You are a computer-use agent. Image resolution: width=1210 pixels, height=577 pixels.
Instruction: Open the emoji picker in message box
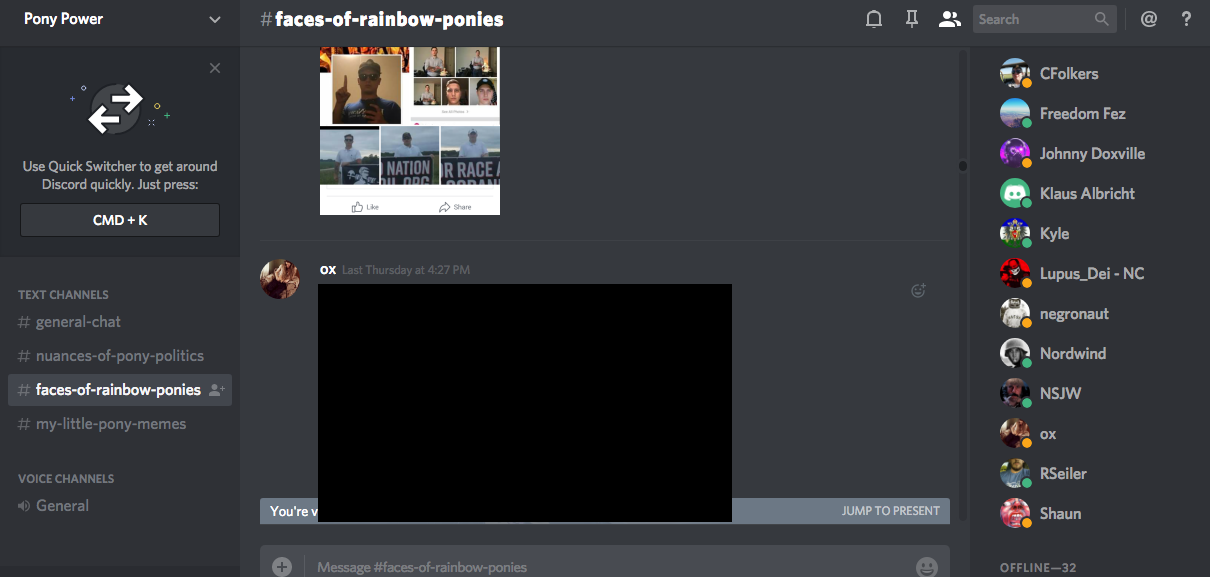tap(927, 567)
